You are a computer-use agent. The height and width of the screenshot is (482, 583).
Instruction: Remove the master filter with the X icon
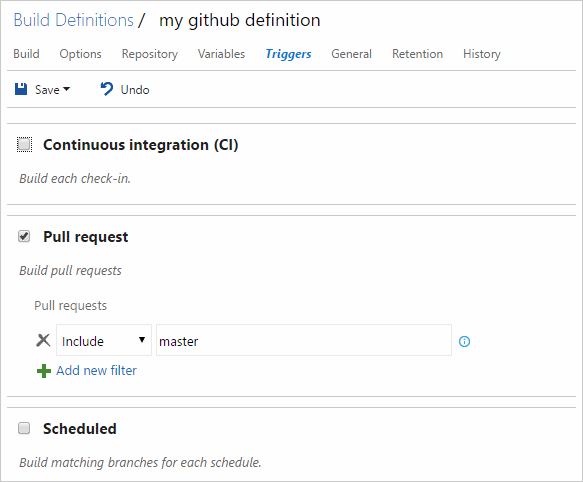point(43,340)
